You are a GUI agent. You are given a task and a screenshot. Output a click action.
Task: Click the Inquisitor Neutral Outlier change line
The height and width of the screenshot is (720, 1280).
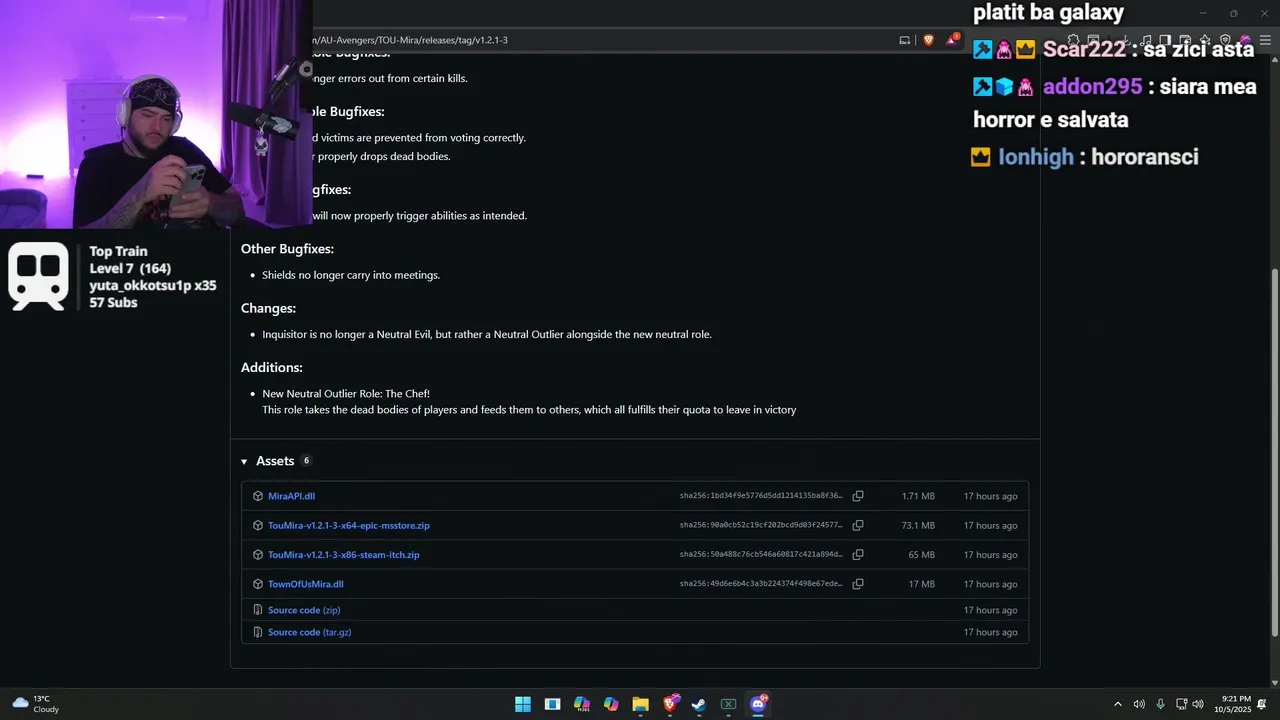[x=487, y=334]
